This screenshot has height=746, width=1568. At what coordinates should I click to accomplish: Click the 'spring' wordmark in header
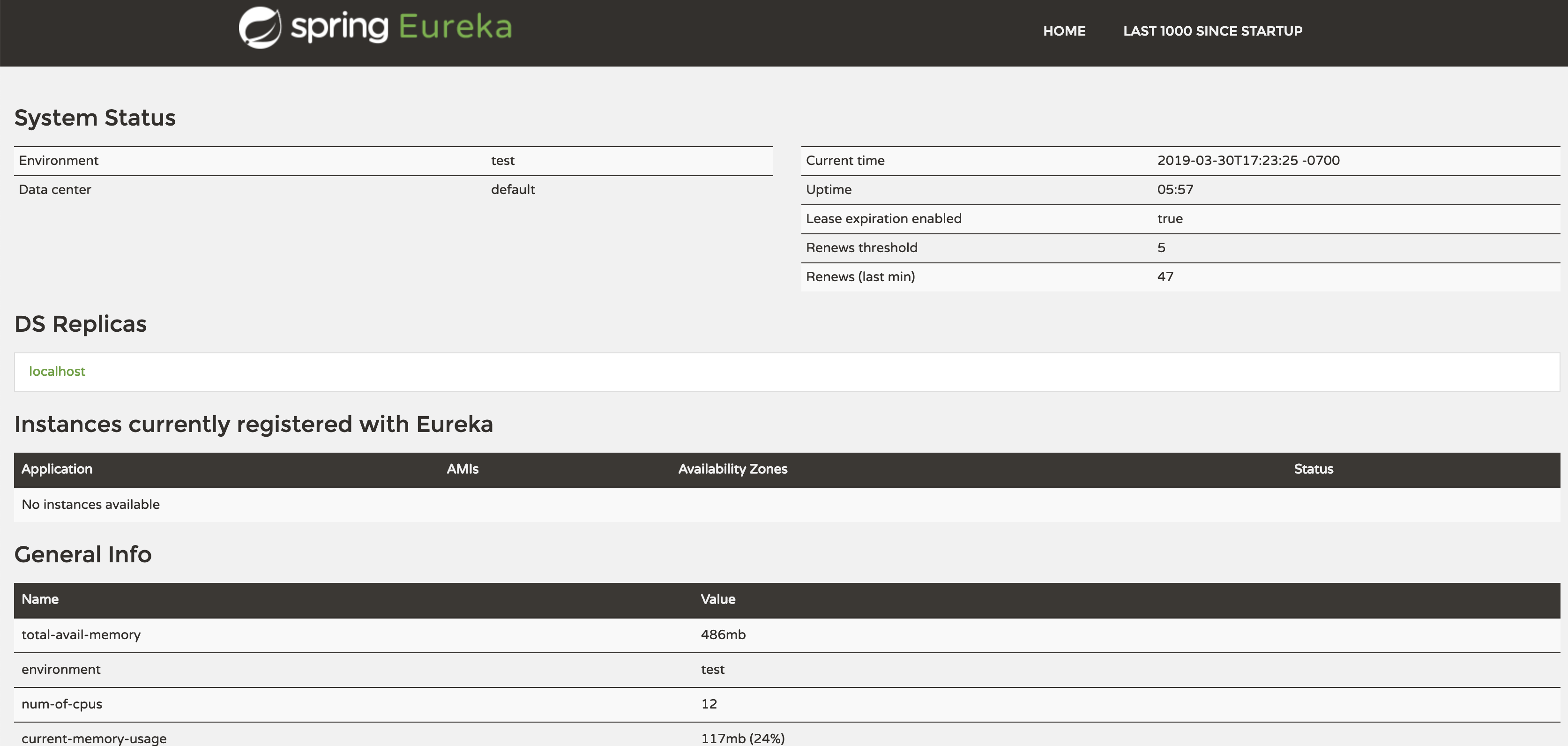[339, 29]
